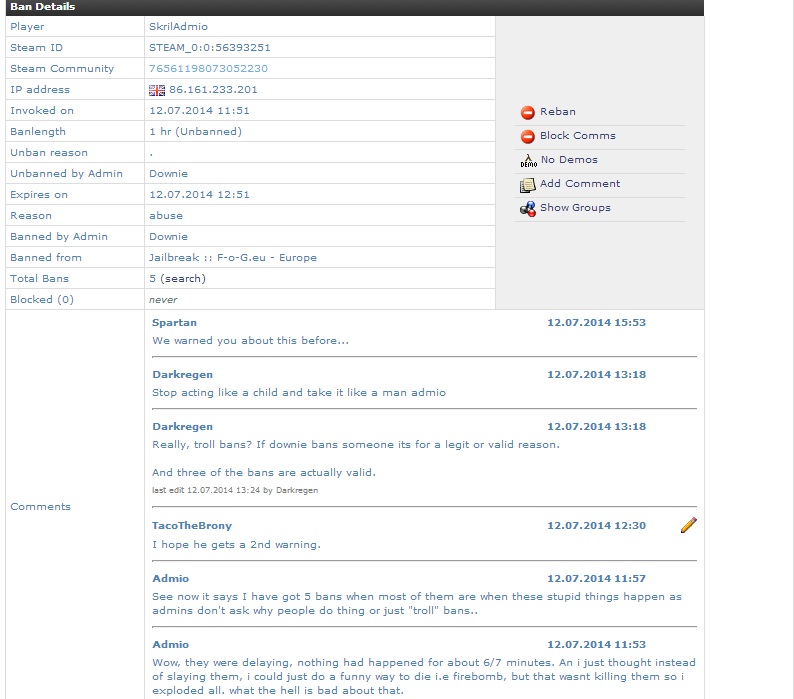
Task: Click the TacoTheBrony commenter name
Action: pos(192,526)
